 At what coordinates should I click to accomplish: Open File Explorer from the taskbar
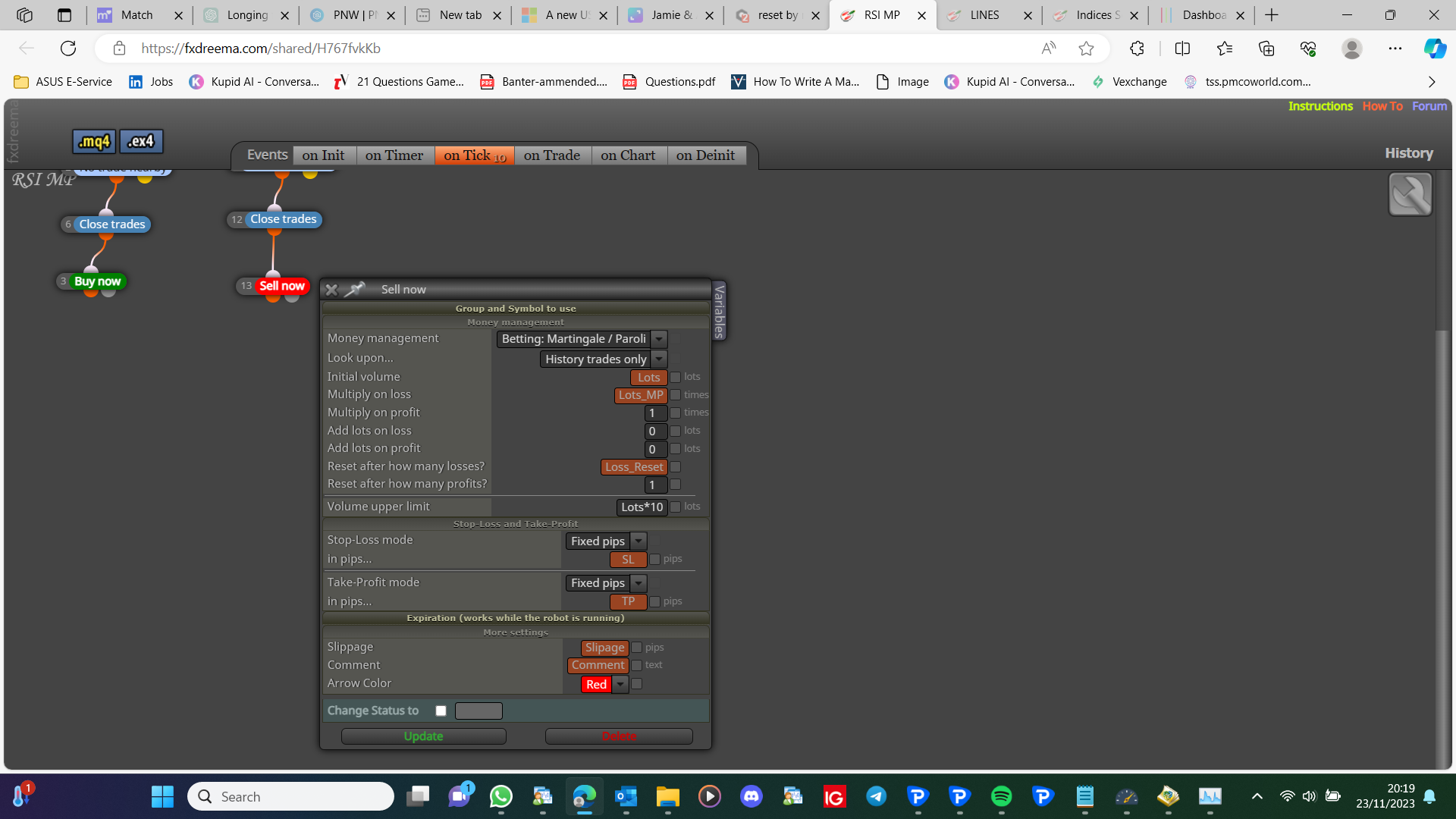668,796
